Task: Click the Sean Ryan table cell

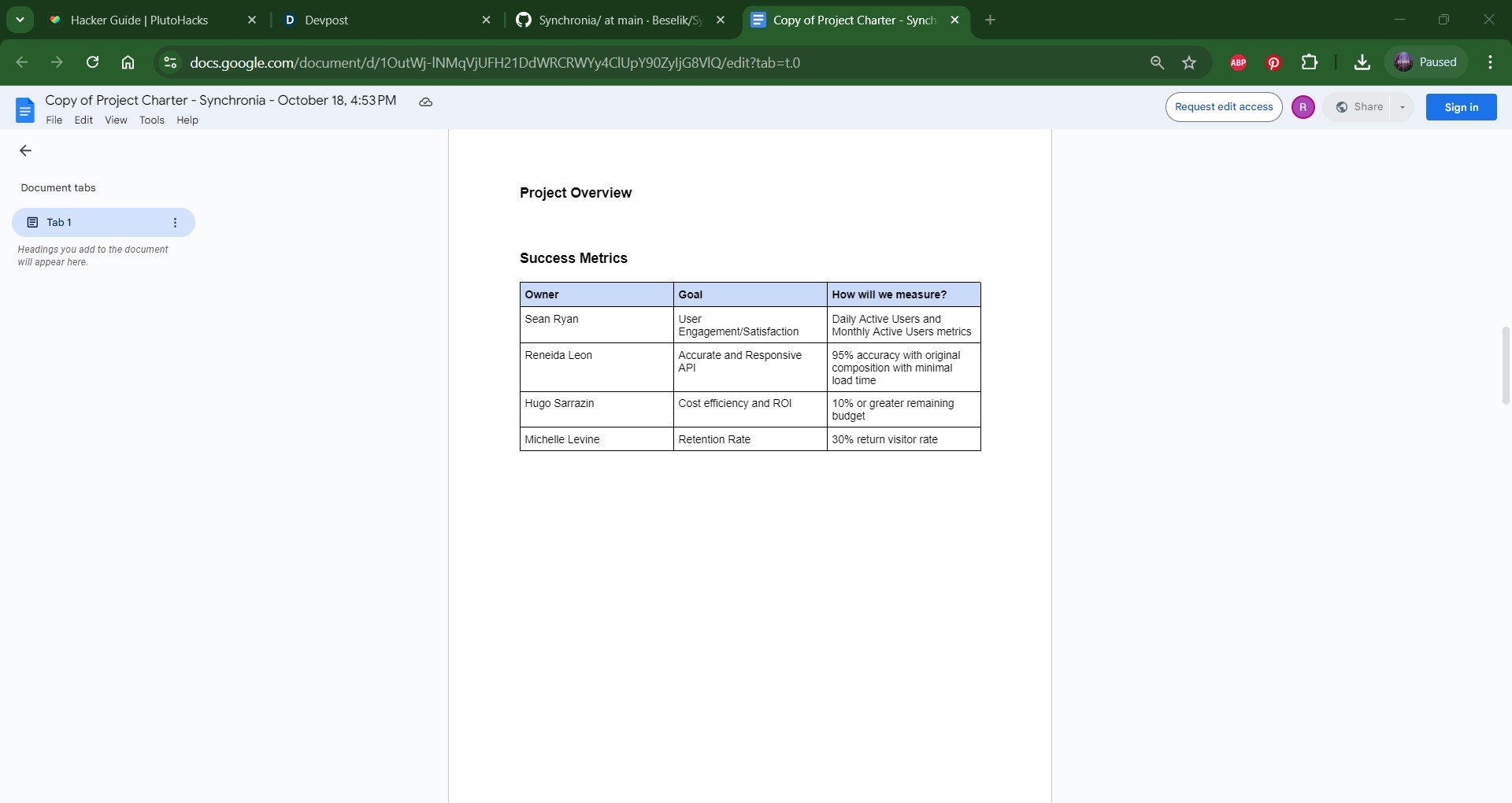Action: 596,324
